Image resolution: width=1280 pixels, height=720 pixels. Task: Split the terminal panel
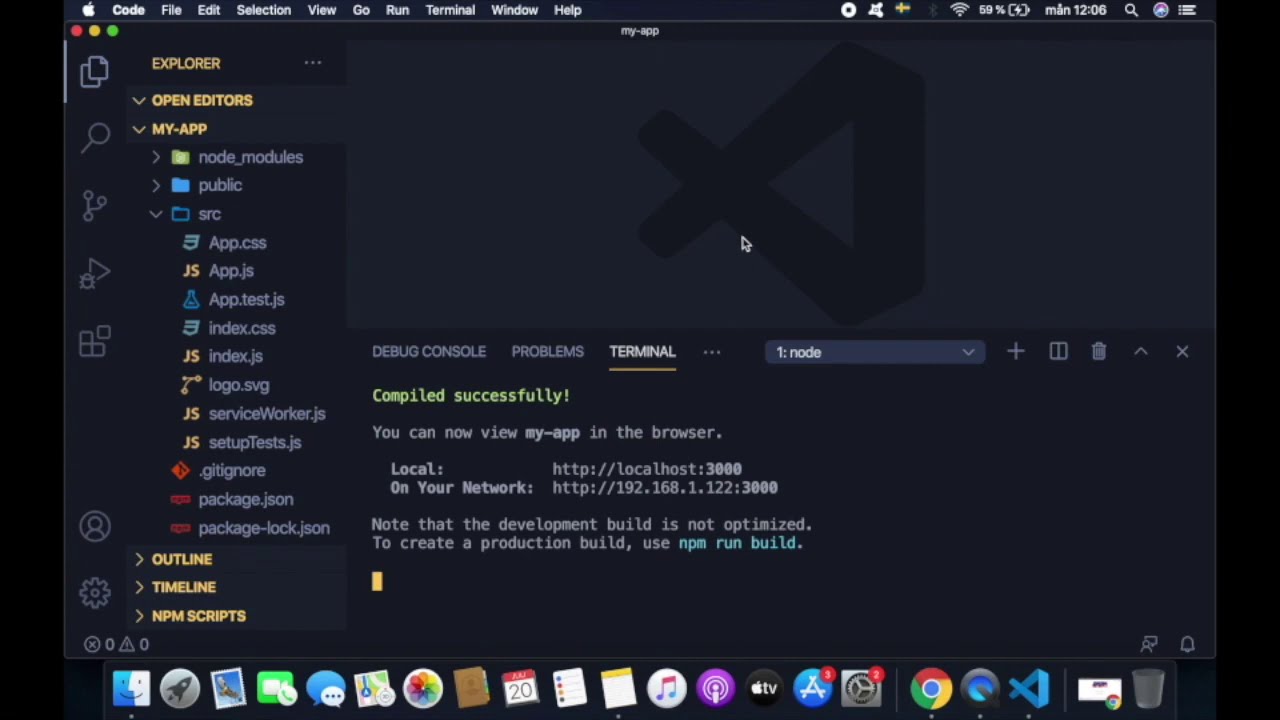(x=1058, y=352)
